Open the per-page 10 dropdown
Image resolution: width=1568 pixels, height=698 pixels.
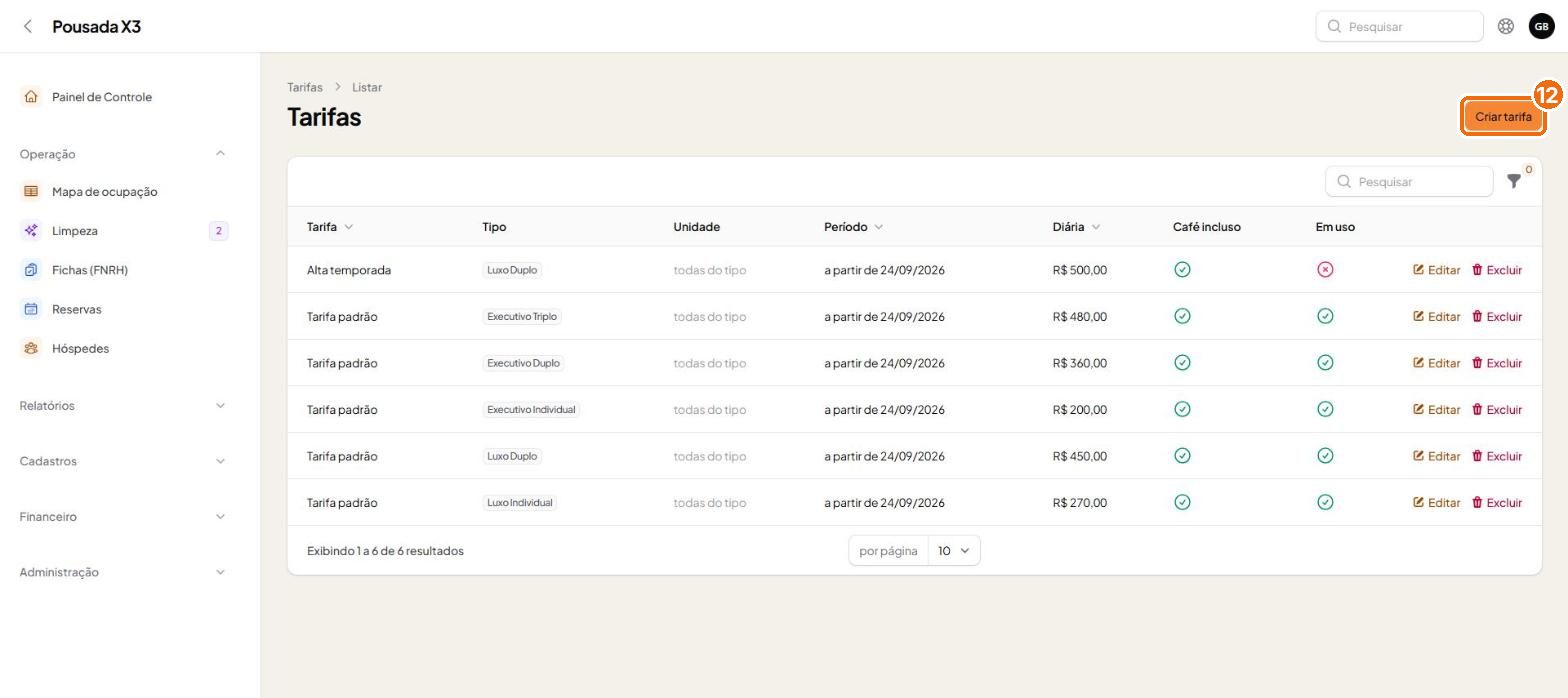click(954, 551)
